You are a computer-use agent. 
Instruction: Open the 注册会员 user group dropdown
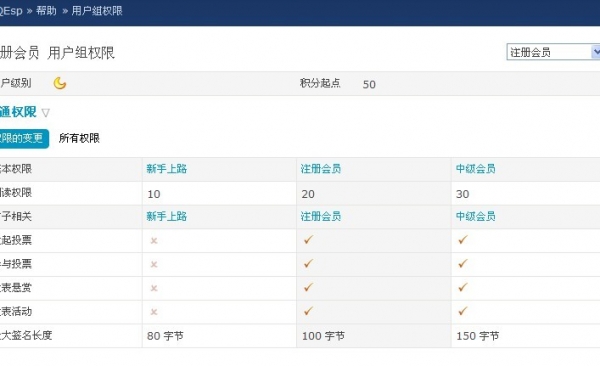point(553,52)
